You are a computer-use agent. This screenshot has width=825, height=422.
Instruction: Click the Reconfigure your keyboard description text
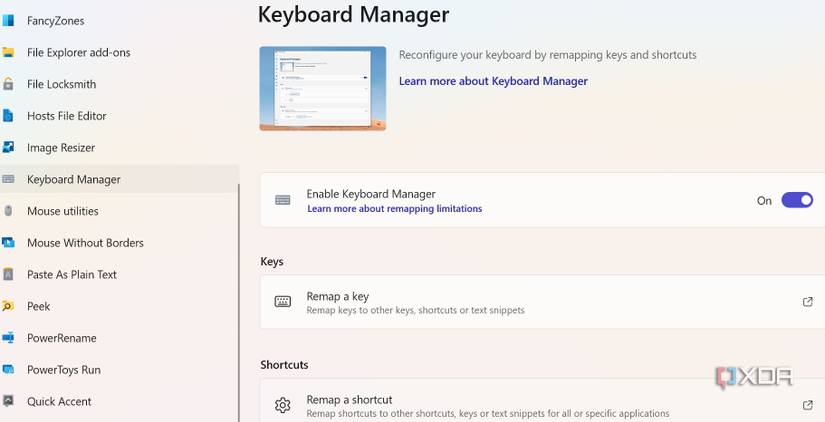click(547, 55)
